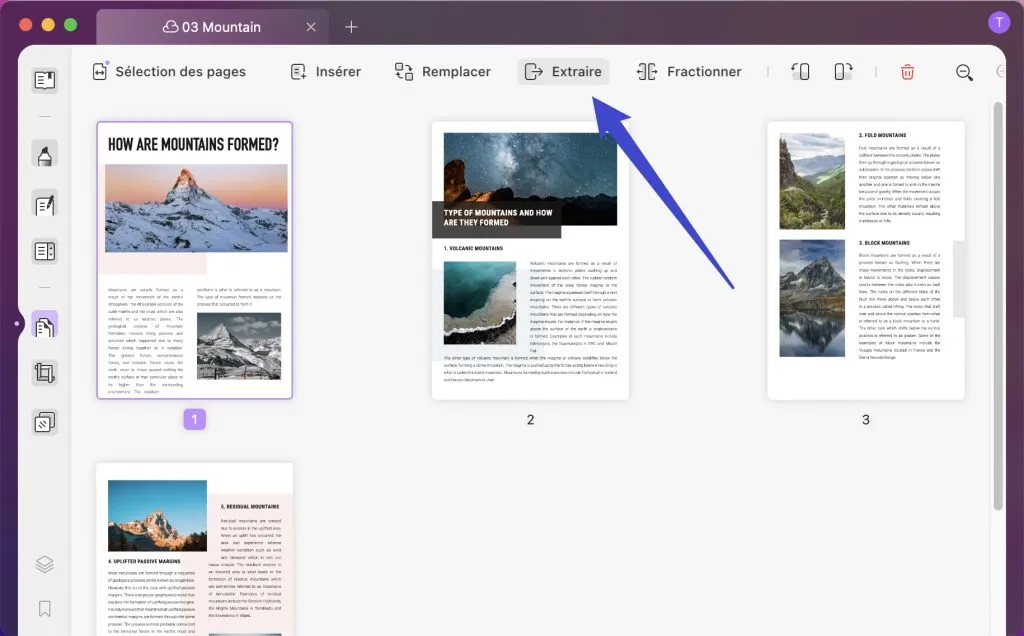Select the fourth page thumbnail
This screenshot has height=636, width=1024.
(x=195, y=549)
